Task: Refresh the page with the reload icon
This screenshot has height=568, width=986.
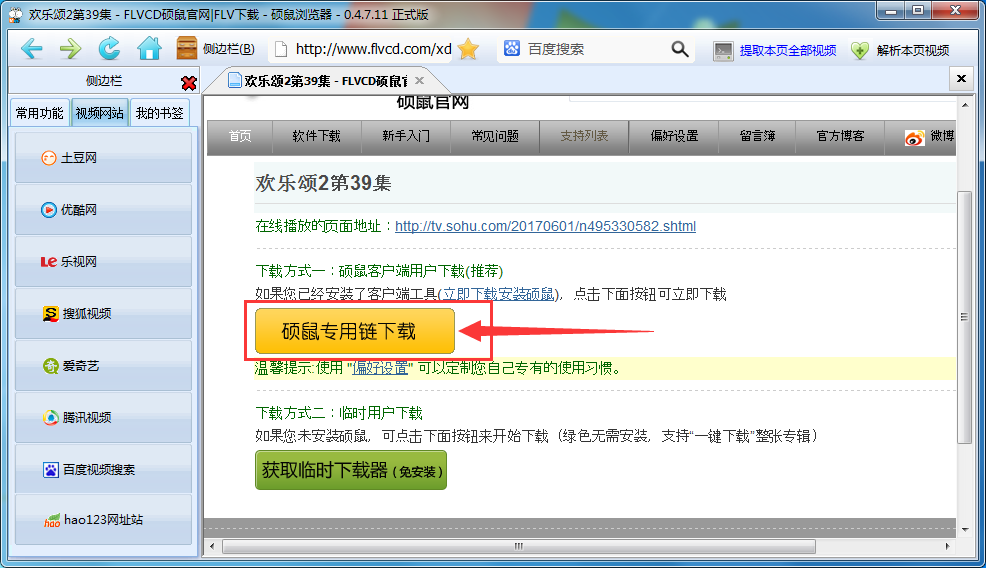Action: click(x=109, y=48)
